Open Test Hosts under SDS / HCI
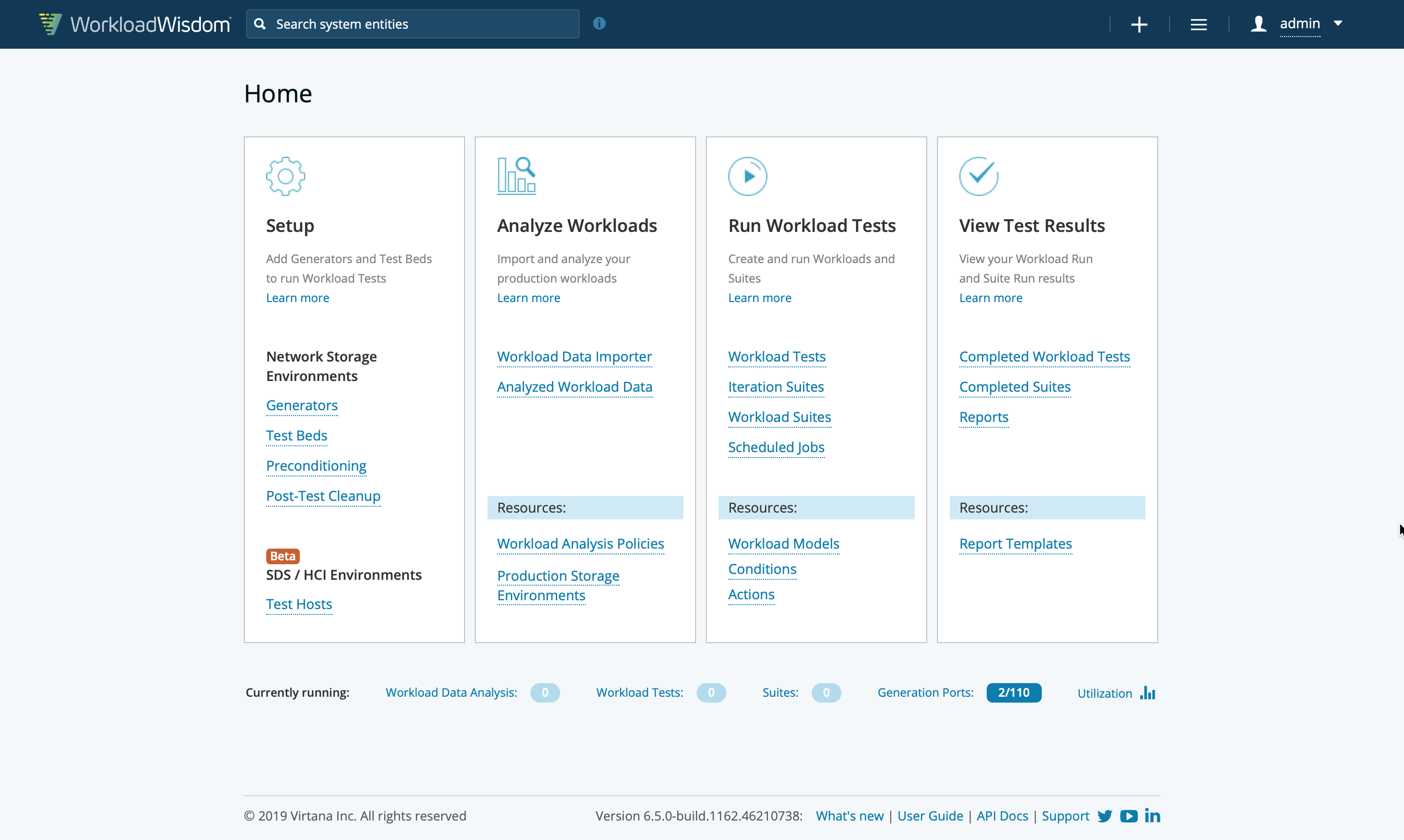Viewport: 1404px width, 840px height. (299, 604)
